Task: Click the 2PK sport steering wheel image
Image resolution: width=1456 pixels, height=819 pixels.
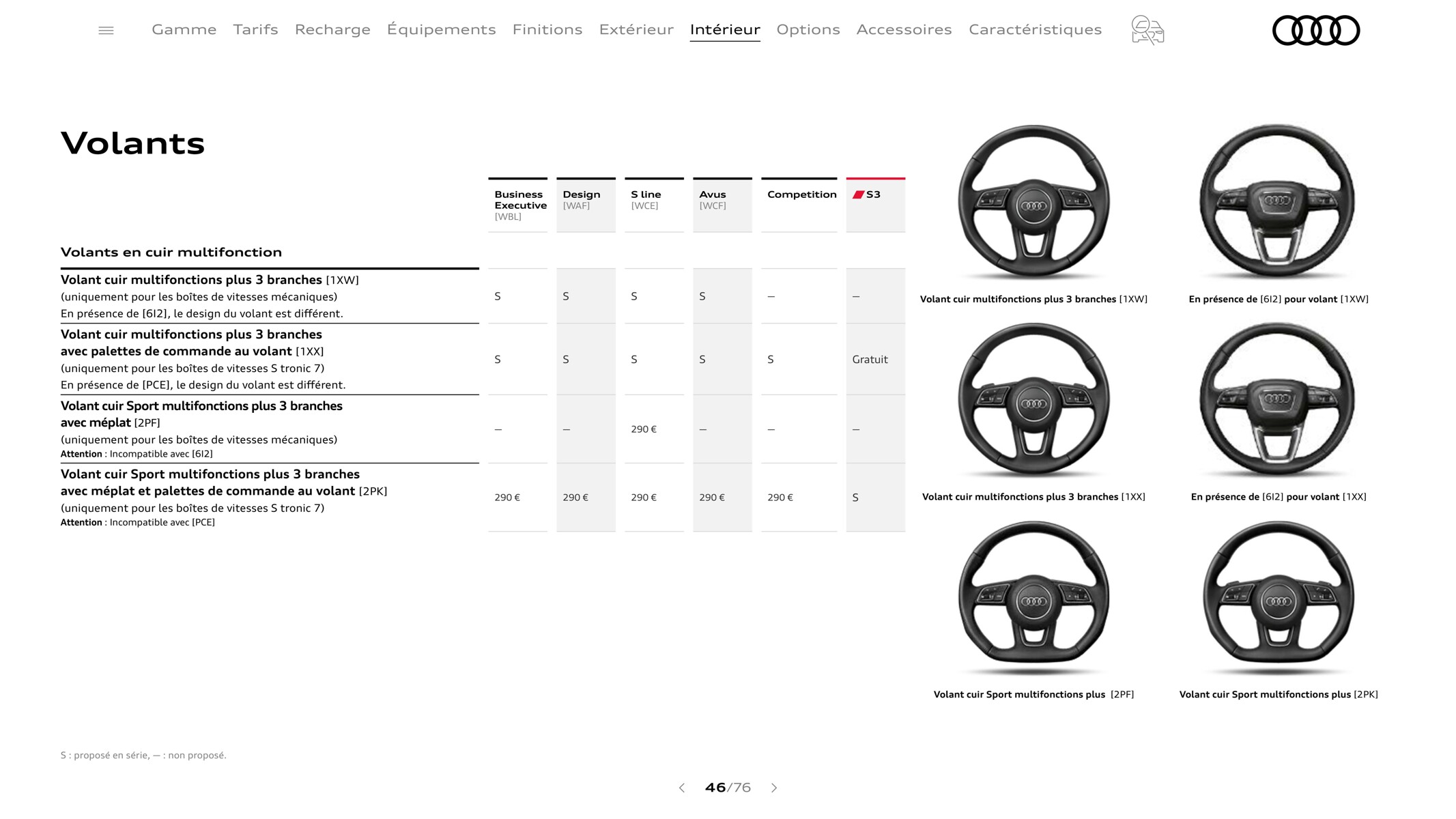Action: [x=1277, y=598]
